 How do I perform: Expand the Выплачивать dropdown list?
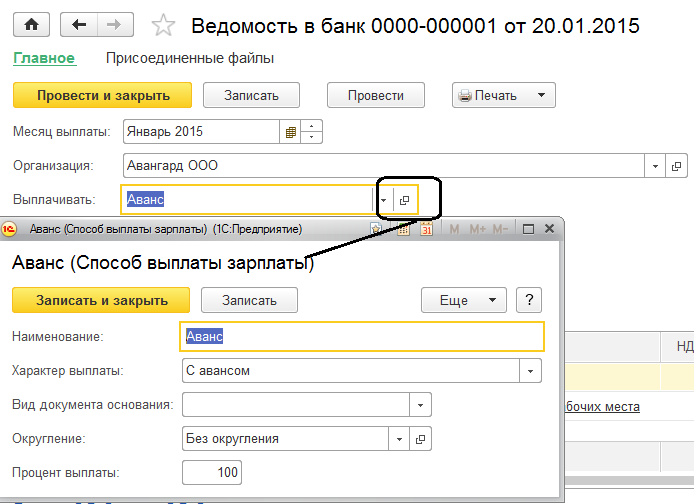click(383, 200)
